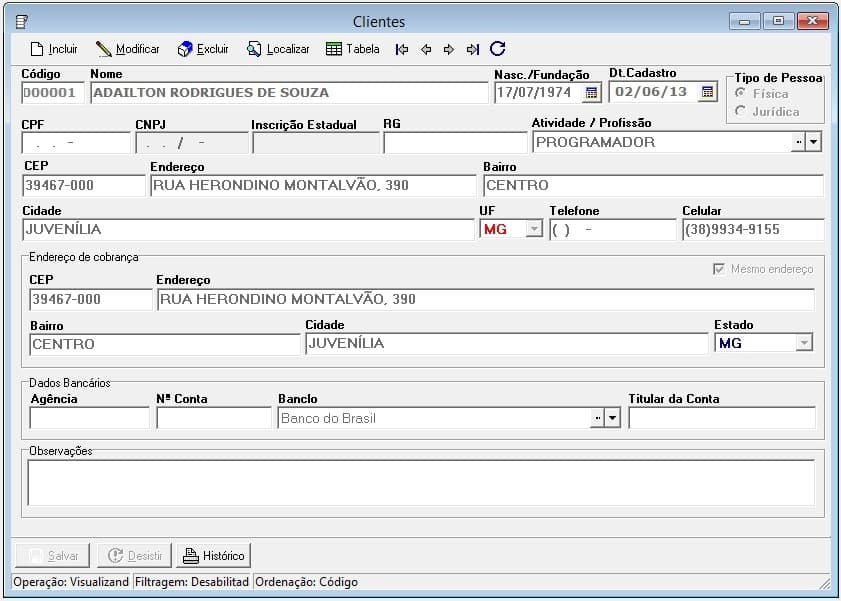Screen dimensions: 841x601
Task: Click the Titular da Conta field
Action: 722,418
